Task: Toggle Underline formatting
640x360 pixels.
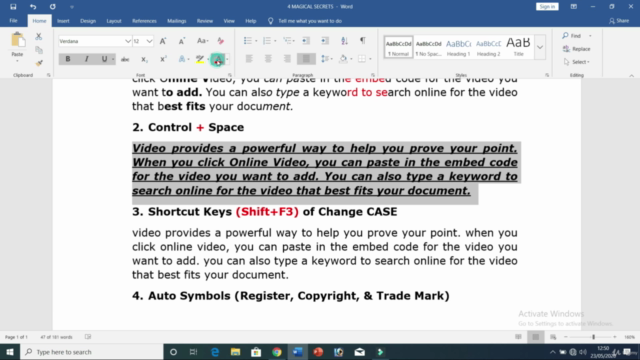Action: pos(104,59)
